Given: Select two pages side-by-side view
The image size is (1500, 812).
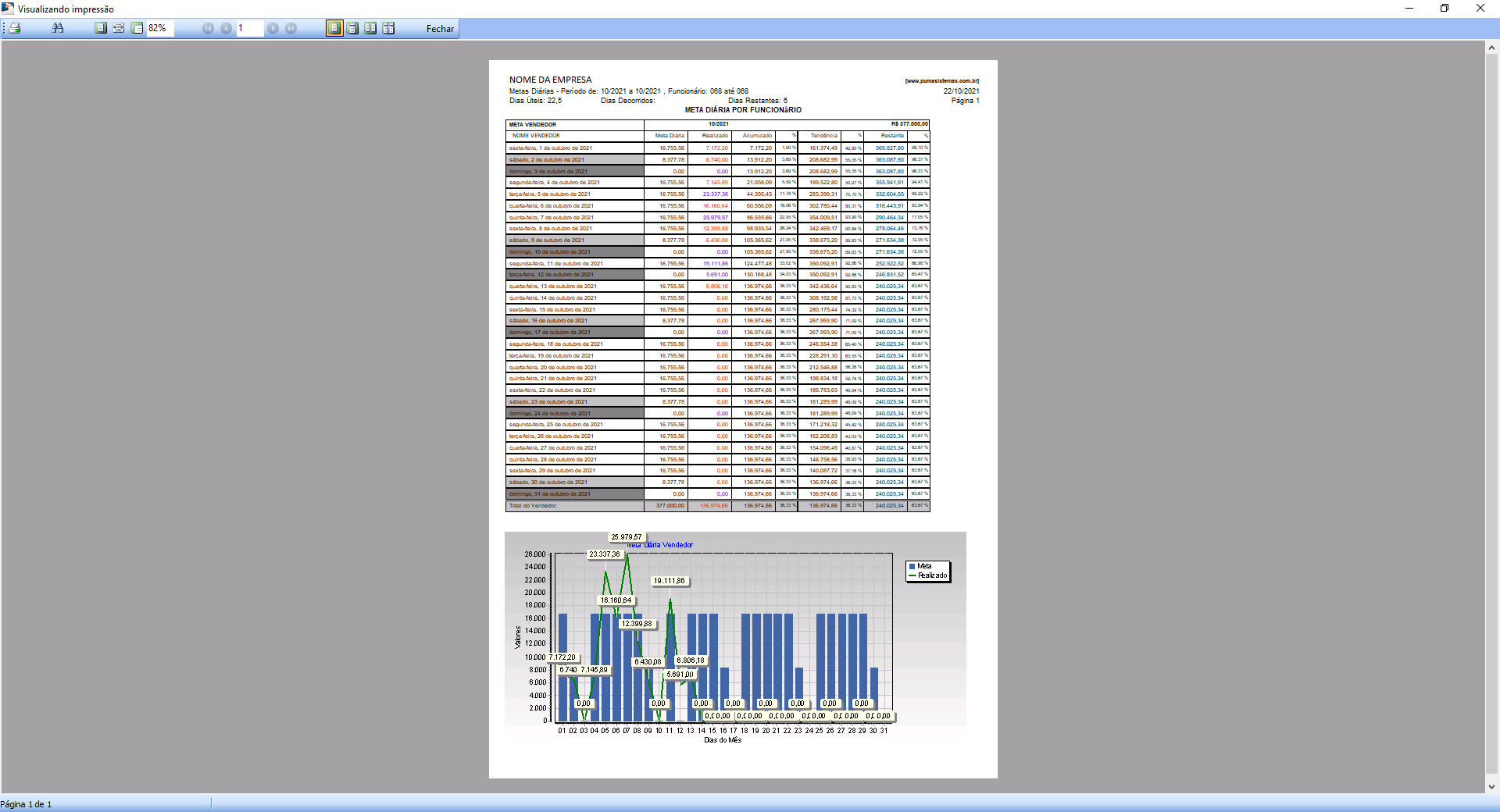Looking at the screenshot, I should [x=370, y=28].
